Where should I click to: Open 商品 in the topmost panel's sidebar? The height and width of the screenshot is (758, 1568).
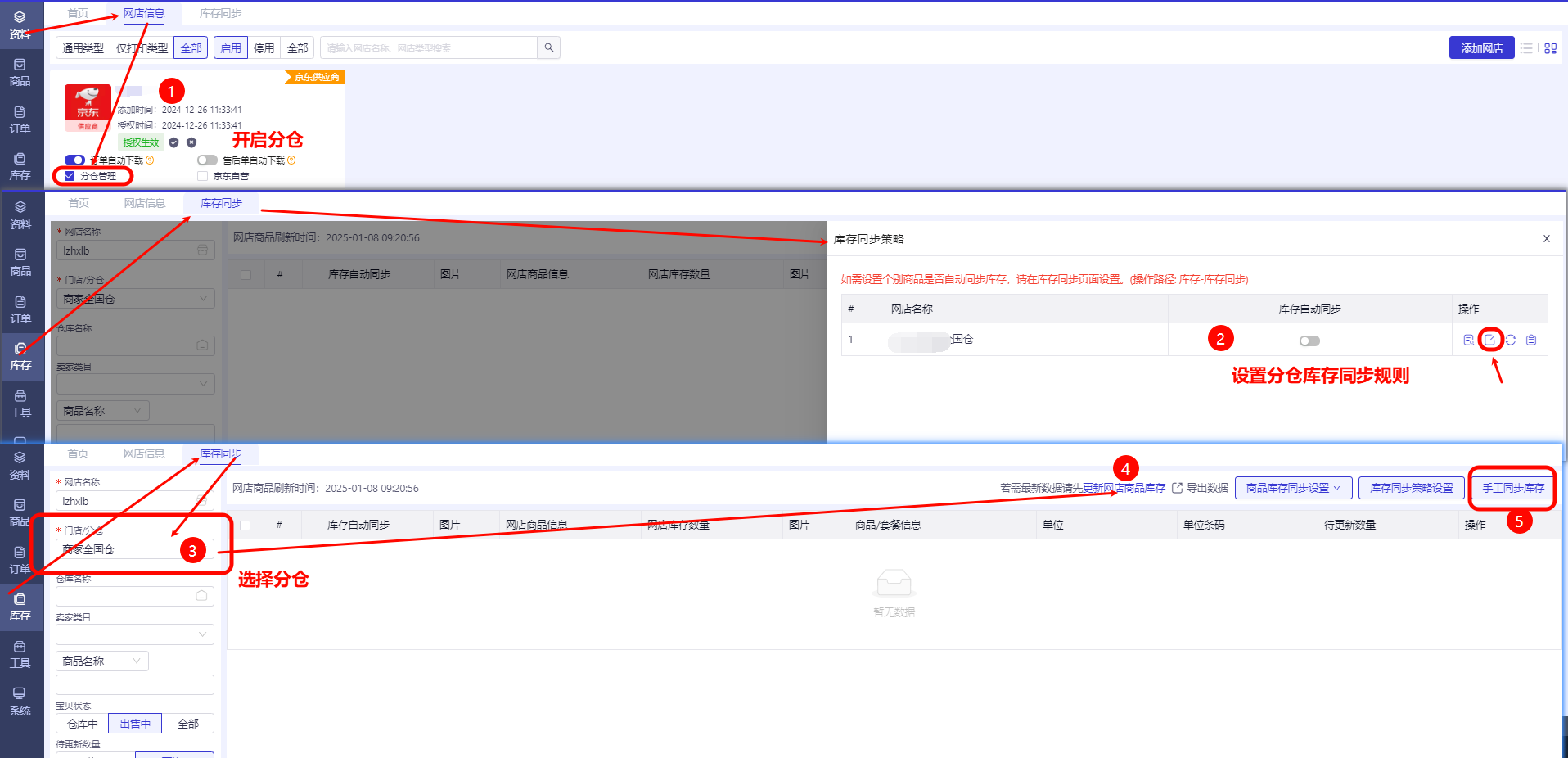(20, 72)
